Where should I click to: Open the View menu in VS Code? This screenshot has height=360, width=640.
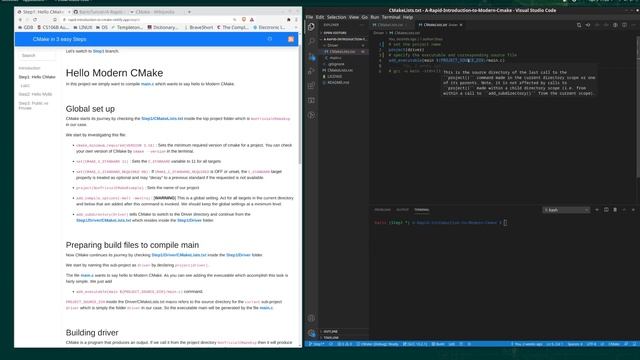coord(354,17)
